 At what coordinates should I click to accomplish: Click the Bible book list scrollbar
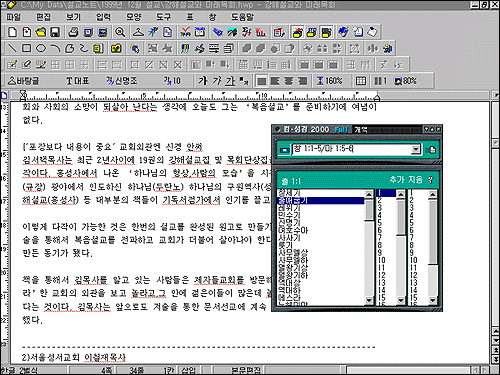point(369,247)
